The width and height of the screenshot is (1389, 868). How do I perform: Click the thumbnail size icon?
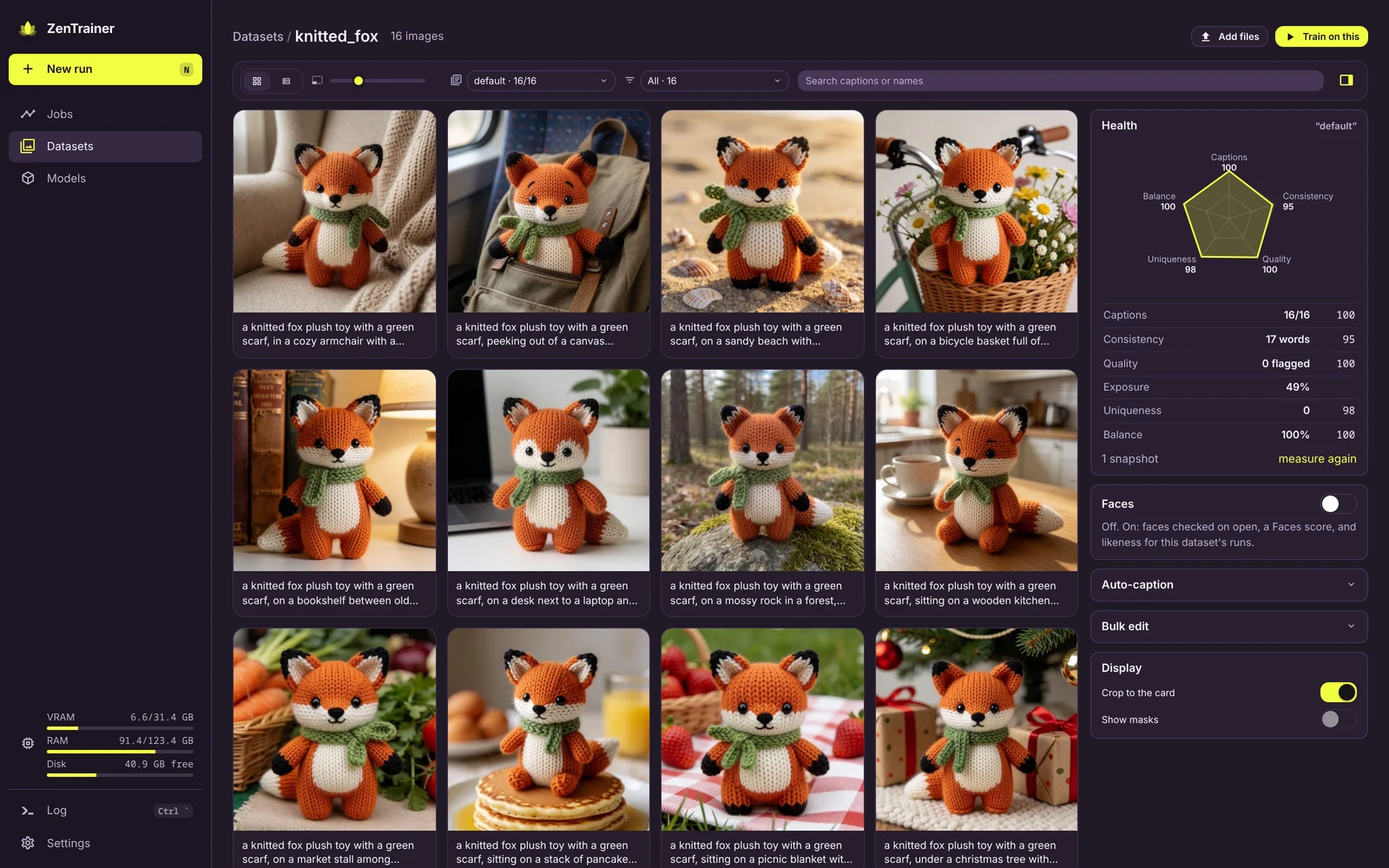[x=317, y=80]
